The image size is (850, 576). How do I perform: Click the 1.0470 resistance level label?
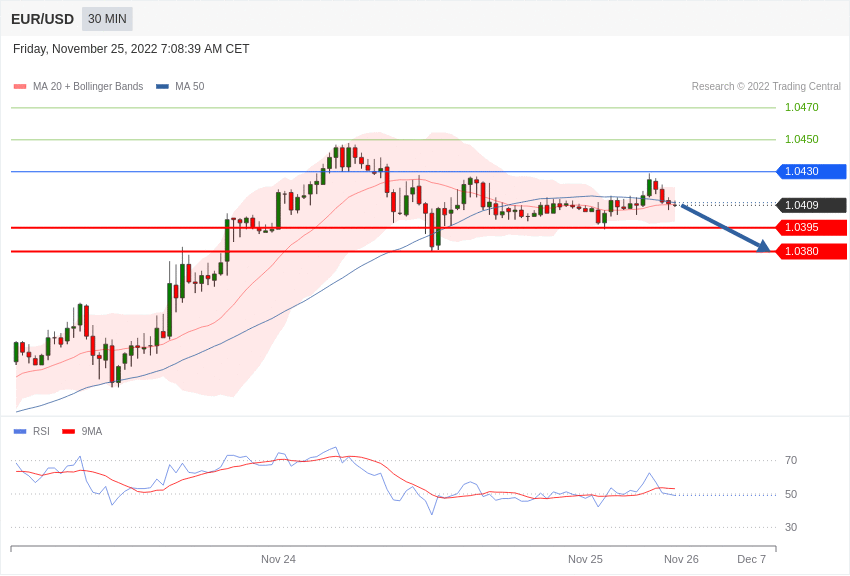[x=802, y=107]
